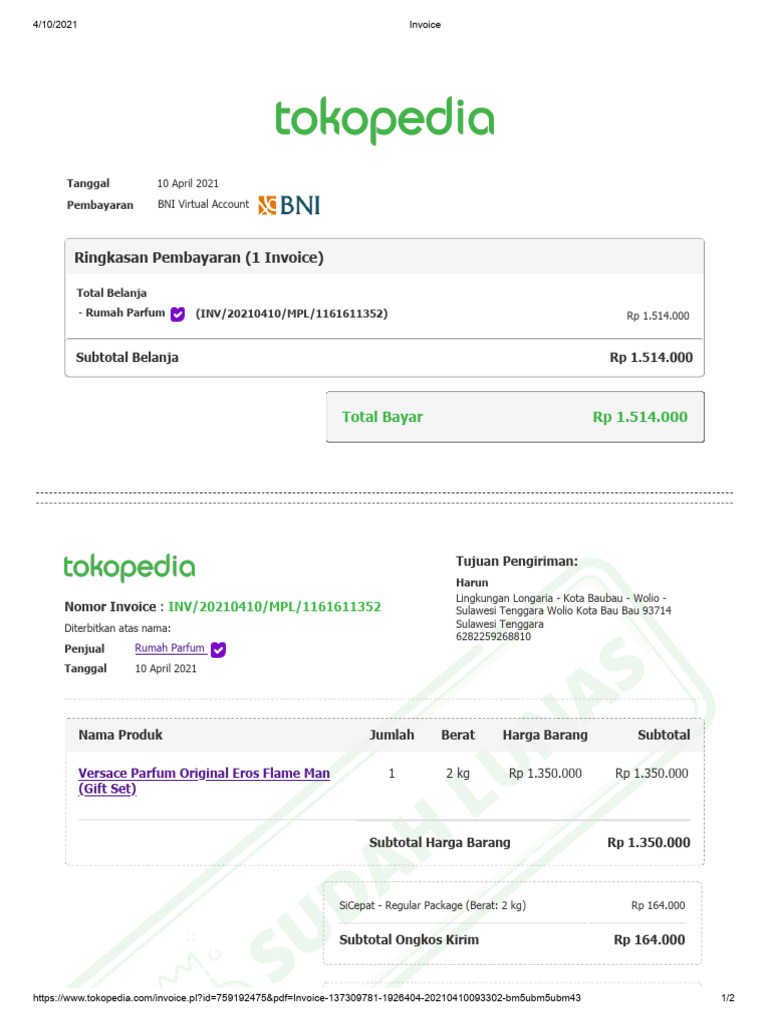Image resolution: width=768 pixels, height=1024 pixels.
Task: Click the small Tokopedia logo above invoice number
Action: (x=129, y=567)
